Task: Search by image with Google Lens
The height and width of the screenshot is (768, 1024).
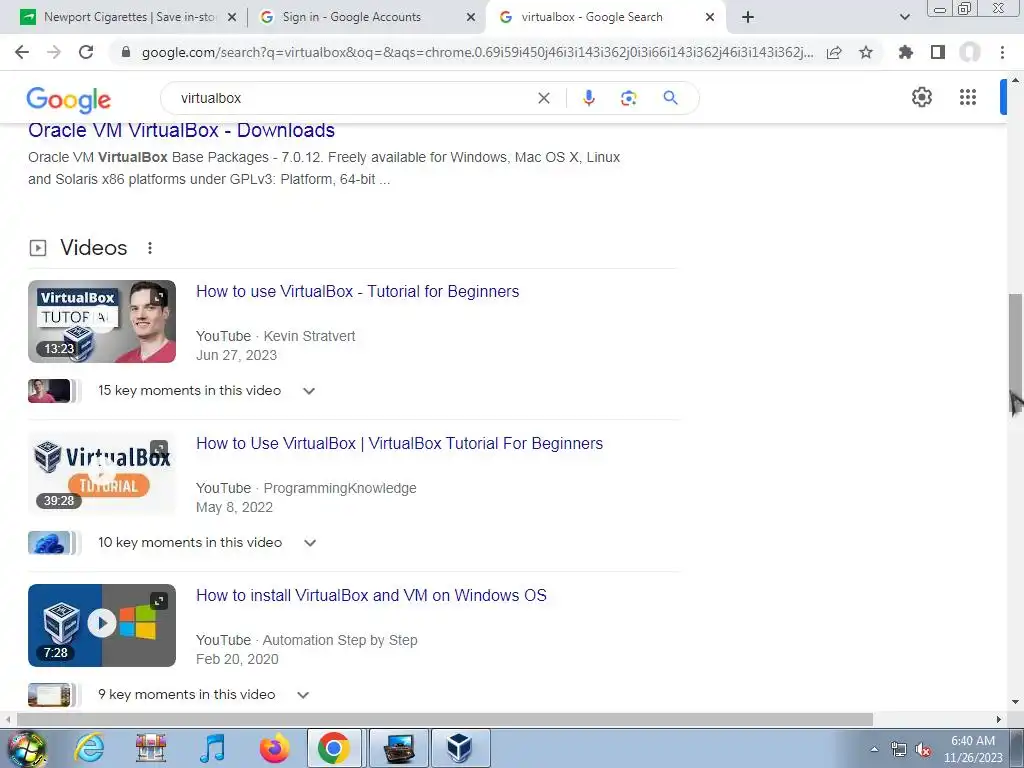Action: pyautogui.click(x=628, y=98)
